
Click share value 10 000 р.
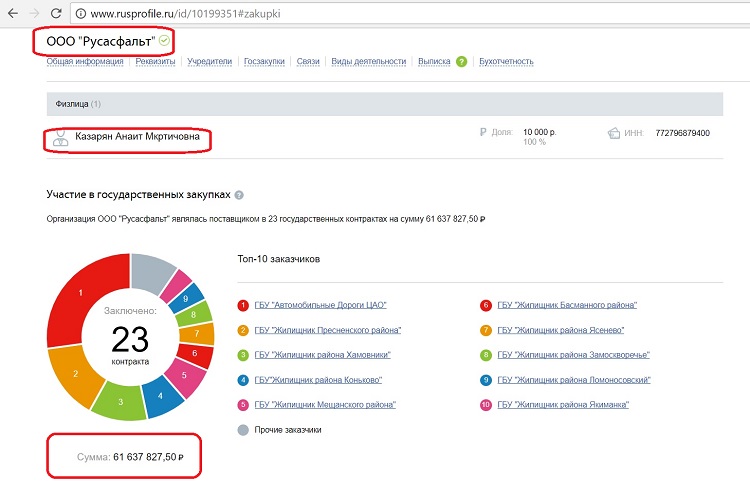click(540, 132)
